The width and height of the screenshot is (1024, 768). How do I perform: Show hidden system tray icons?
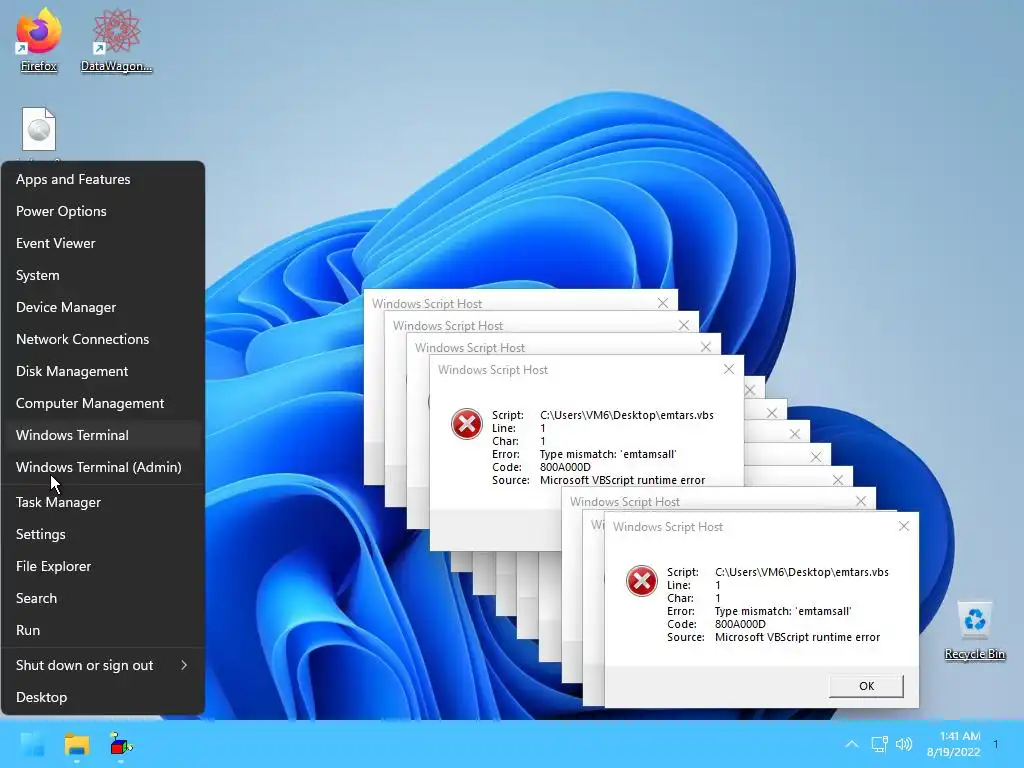(x=851, y=744)
